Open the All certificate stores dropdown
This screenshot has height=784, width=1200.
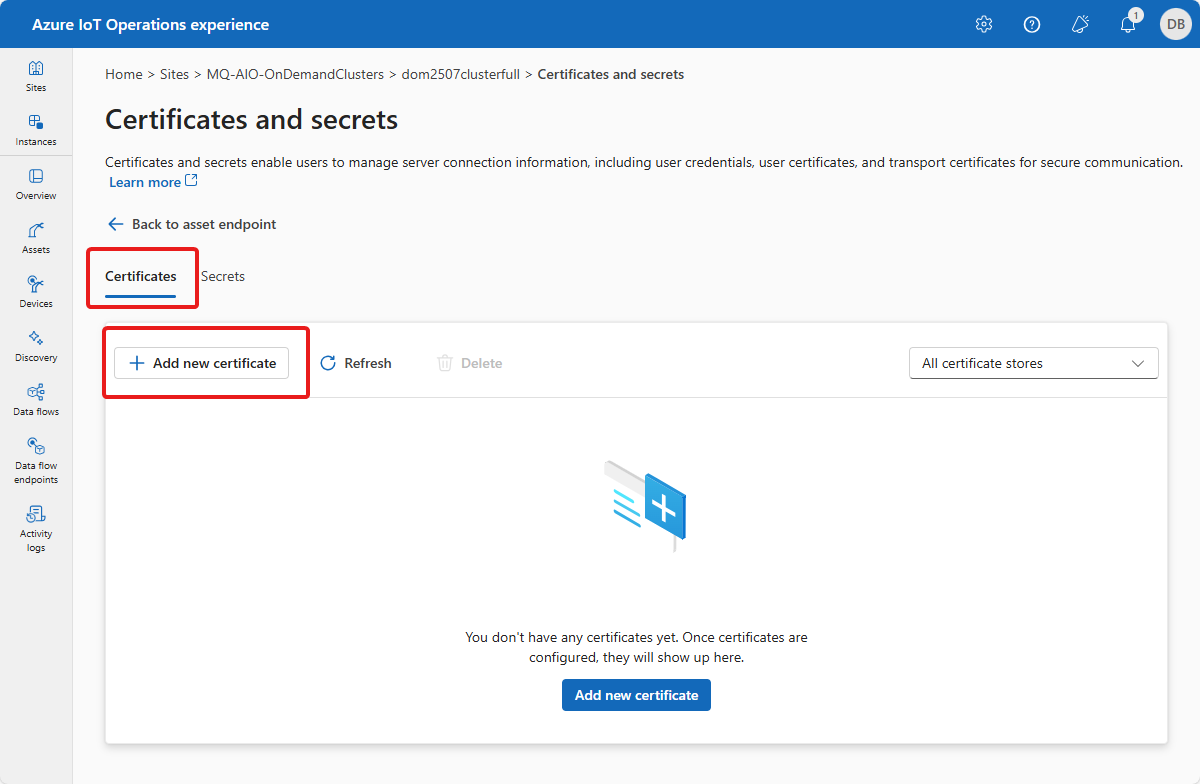point(1033,363)
